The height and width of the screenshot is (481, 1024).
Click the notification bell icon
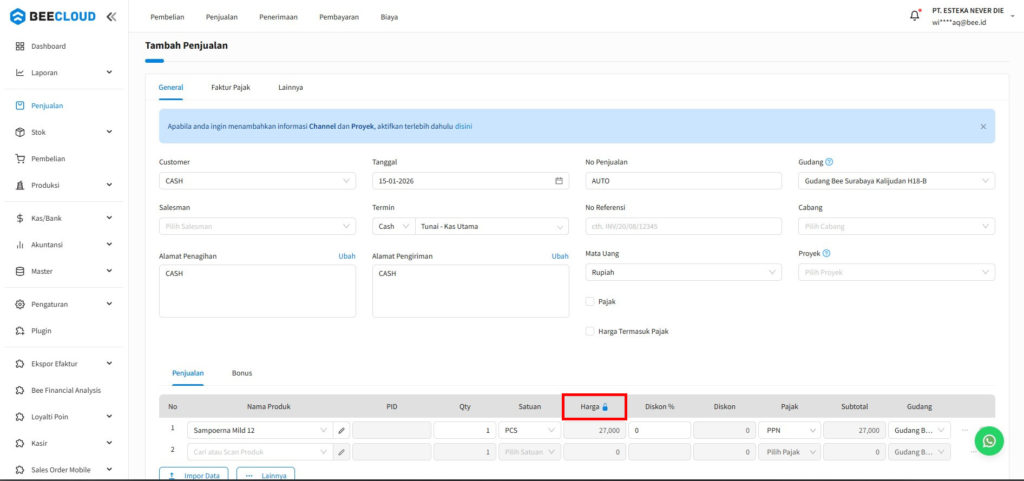coord(914,16)
